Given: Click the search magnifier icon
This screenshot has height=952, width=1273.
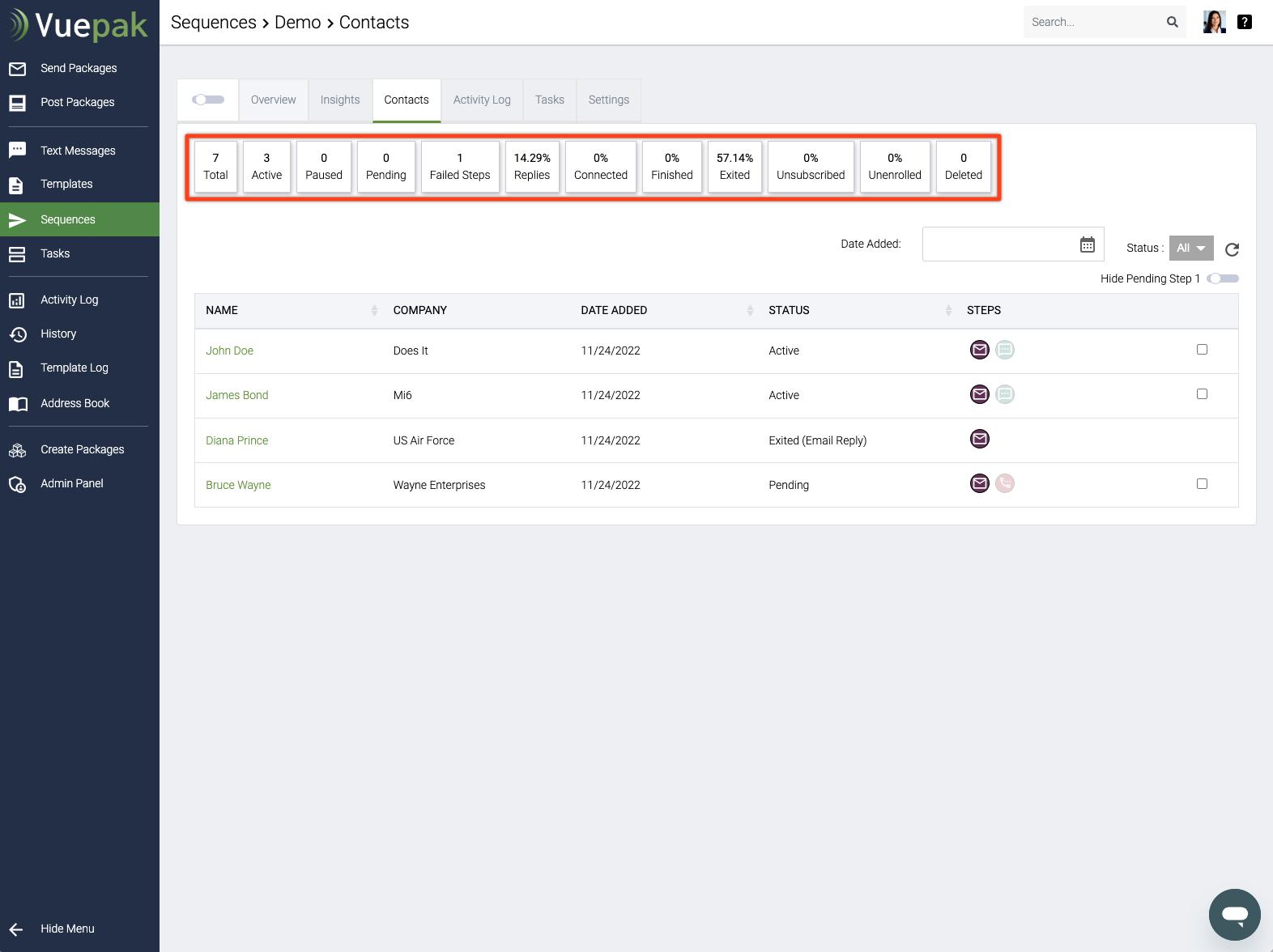Looking at the screenshot, I should coord(1172,23).
